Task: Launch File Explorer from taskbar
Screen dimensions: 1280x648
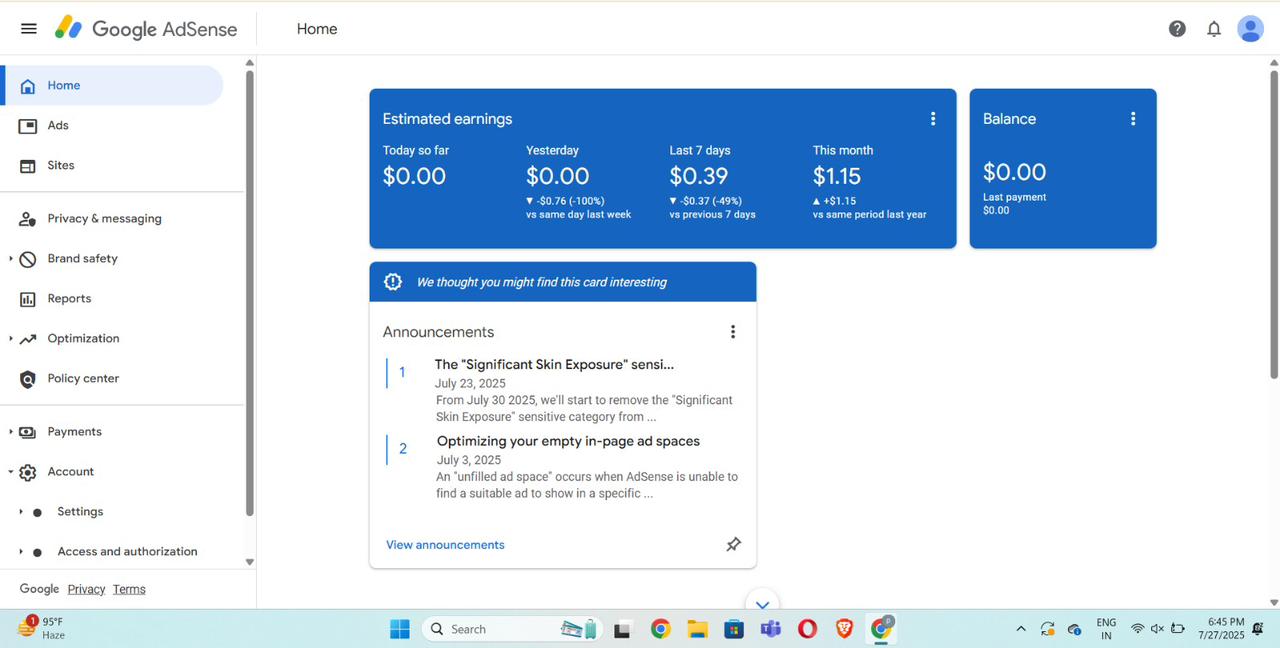Action: (x=697, y=629)
